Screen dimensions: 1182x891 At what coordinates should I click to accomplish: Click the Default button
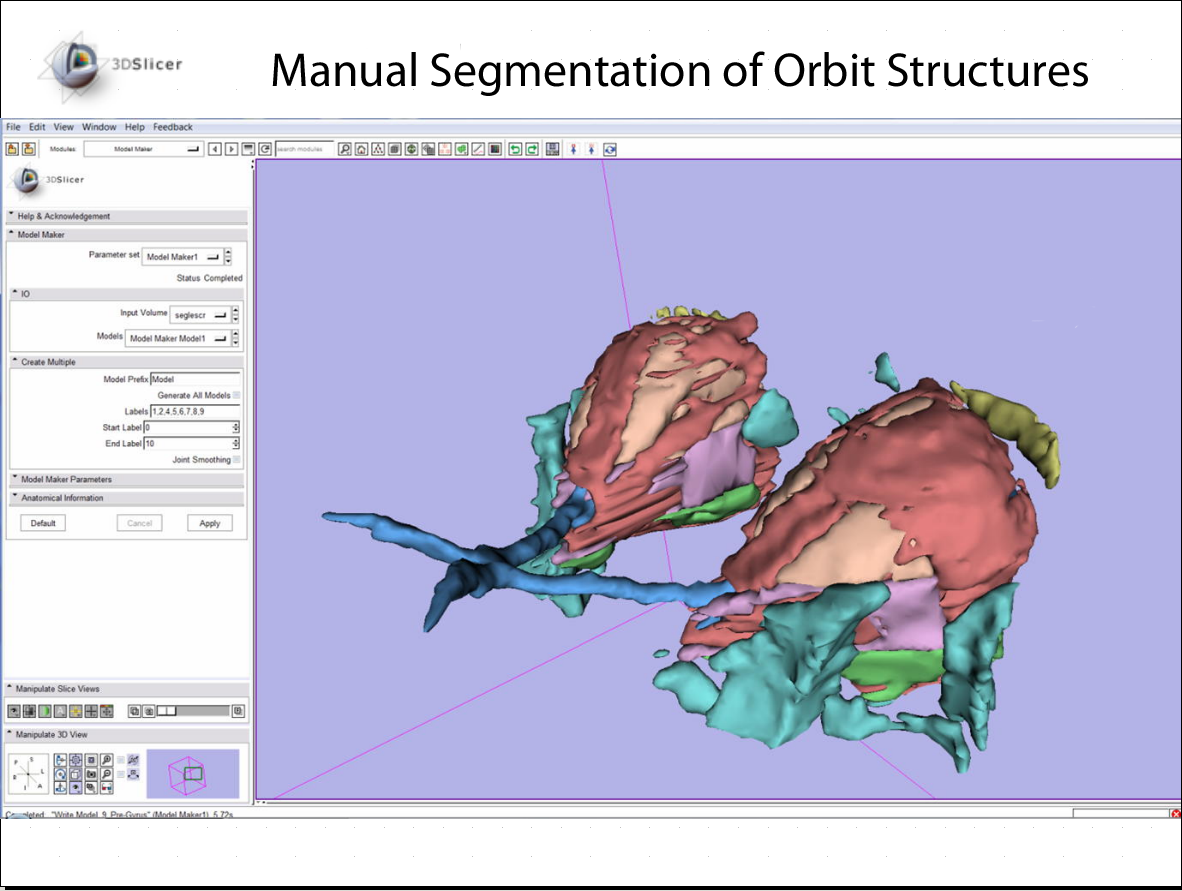pyautogui.click(x=43, y=523)
